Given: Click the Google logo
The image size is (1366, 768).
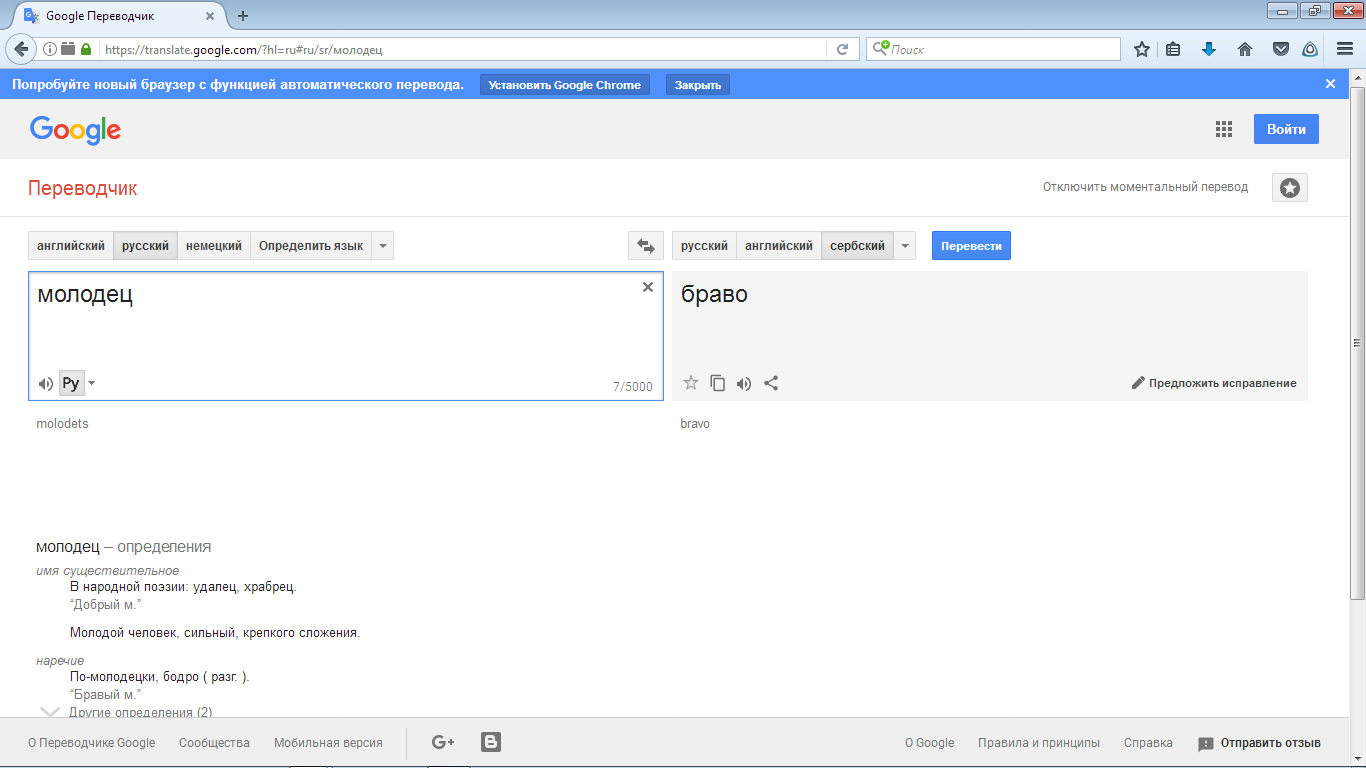Looking at the screenshot, I should point(75,130).
